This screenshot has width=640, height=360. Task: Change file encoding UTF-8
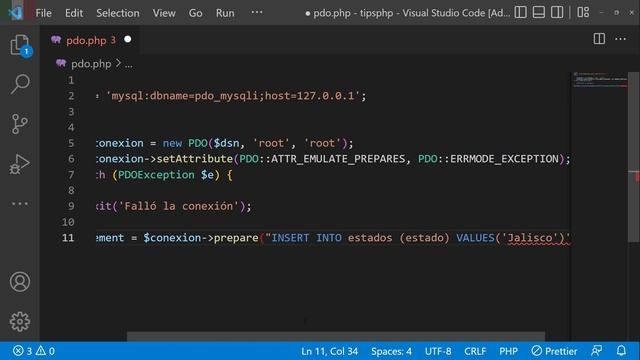click(x=438, y=351)
